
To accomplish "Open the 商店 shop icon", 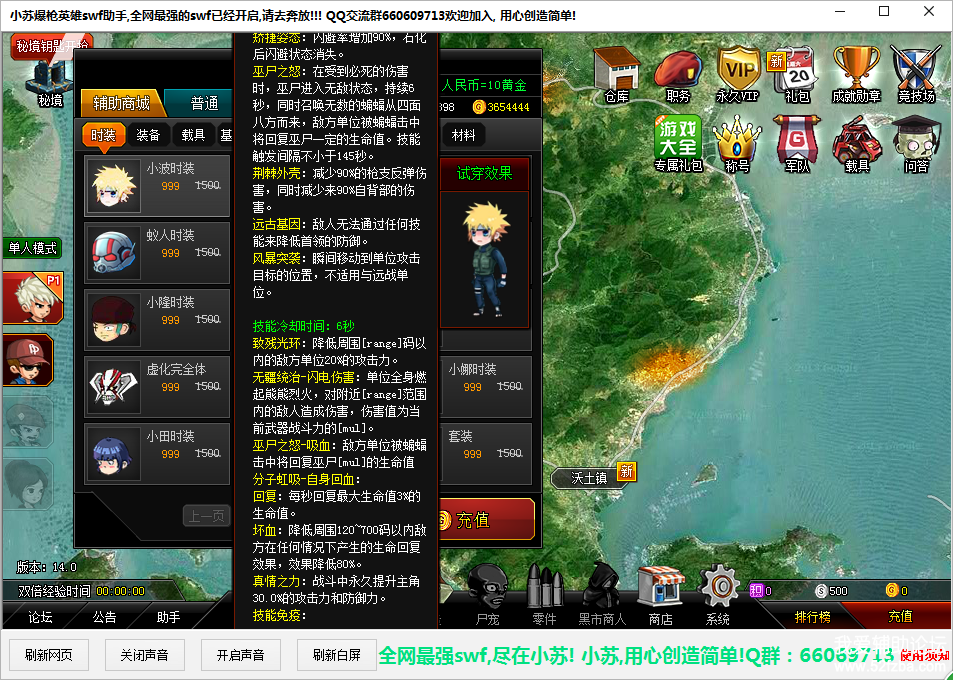I will 661,595.
